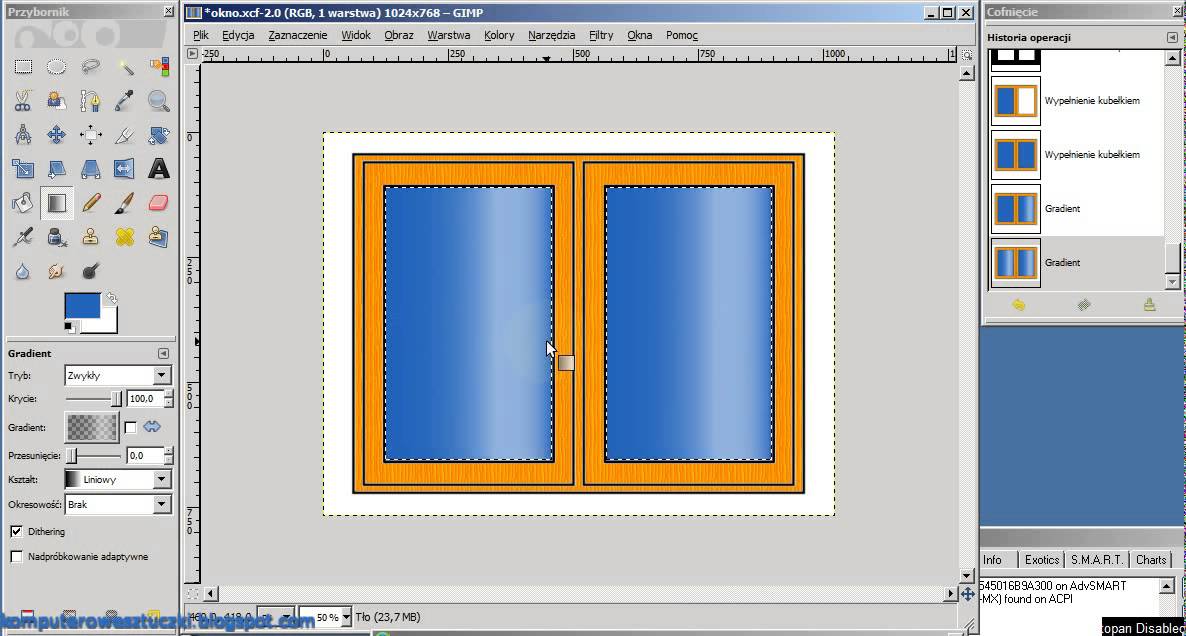
Task: Select the Alignment tool
Action: click(x=91, y=135)
